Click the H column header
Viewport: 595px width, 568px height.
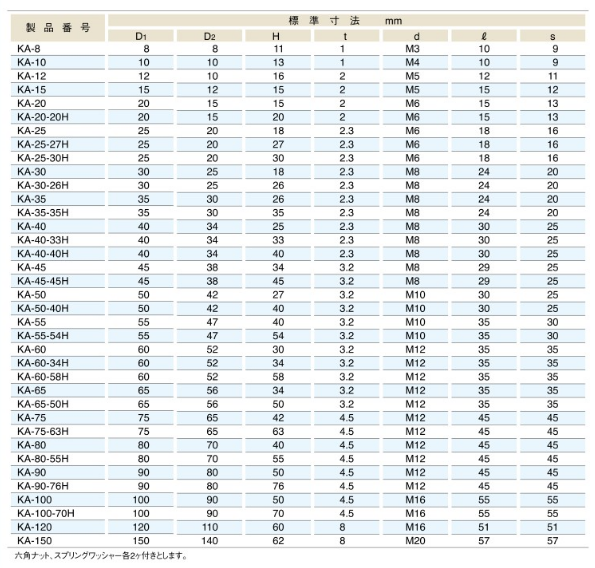(x=278, y=36)
